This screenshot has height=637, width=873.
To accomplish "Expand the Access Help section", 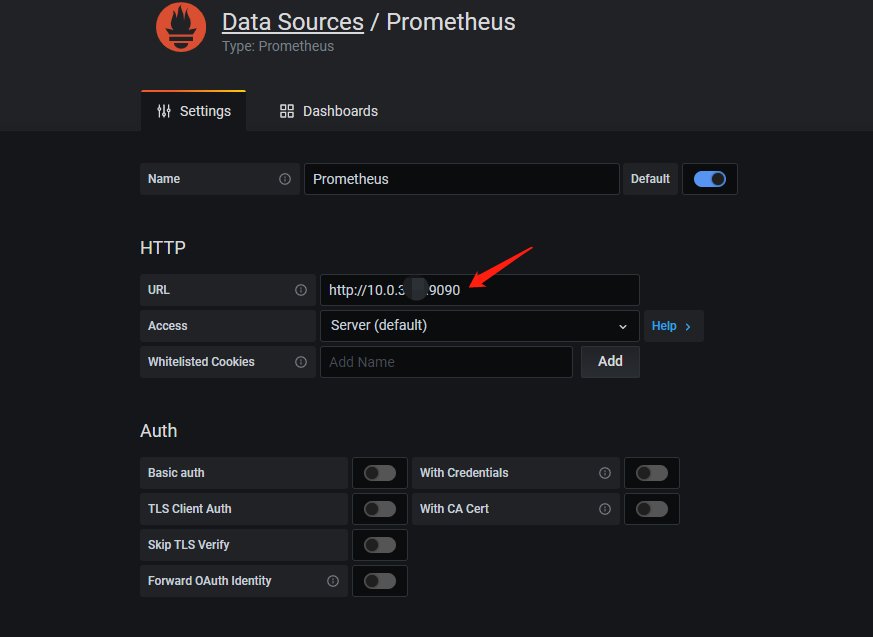I will coord(673,326).
